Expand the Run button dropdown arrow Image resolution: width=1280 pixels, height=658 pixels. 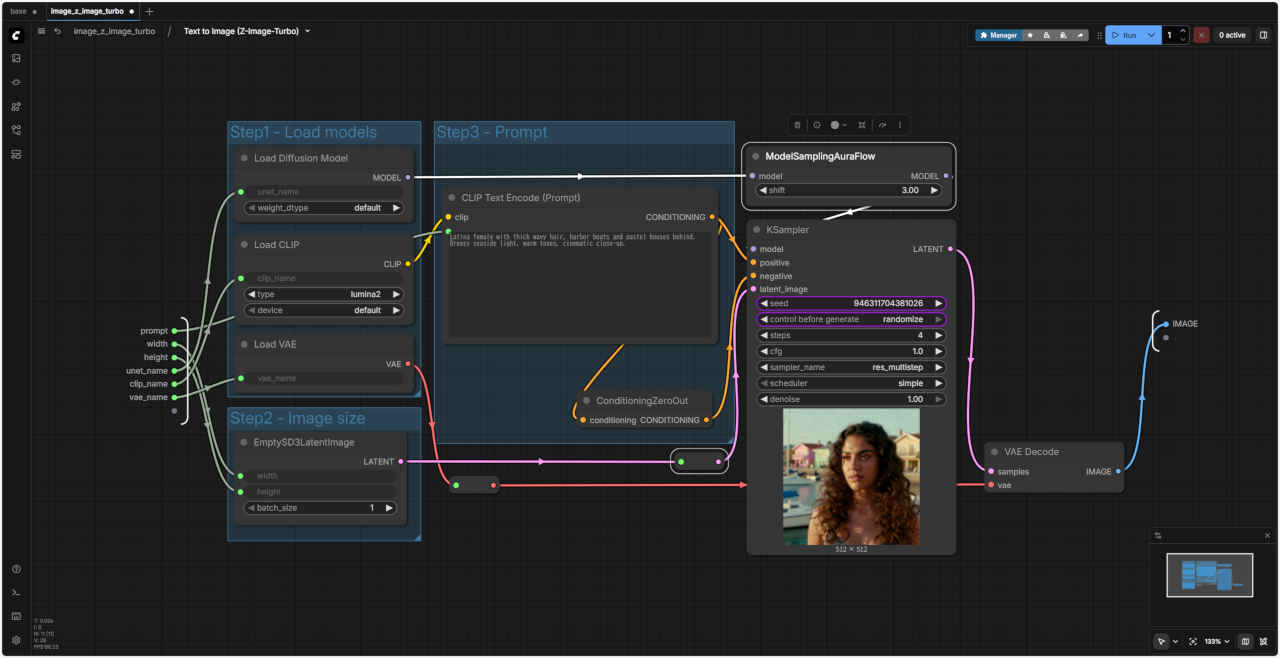(x=1151, y=35)
